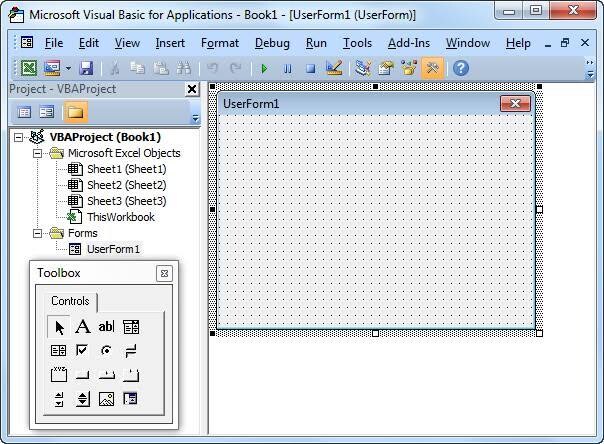Open the Run menu
This screenshot has width=604, height=444.
click(x=316, y=43)
